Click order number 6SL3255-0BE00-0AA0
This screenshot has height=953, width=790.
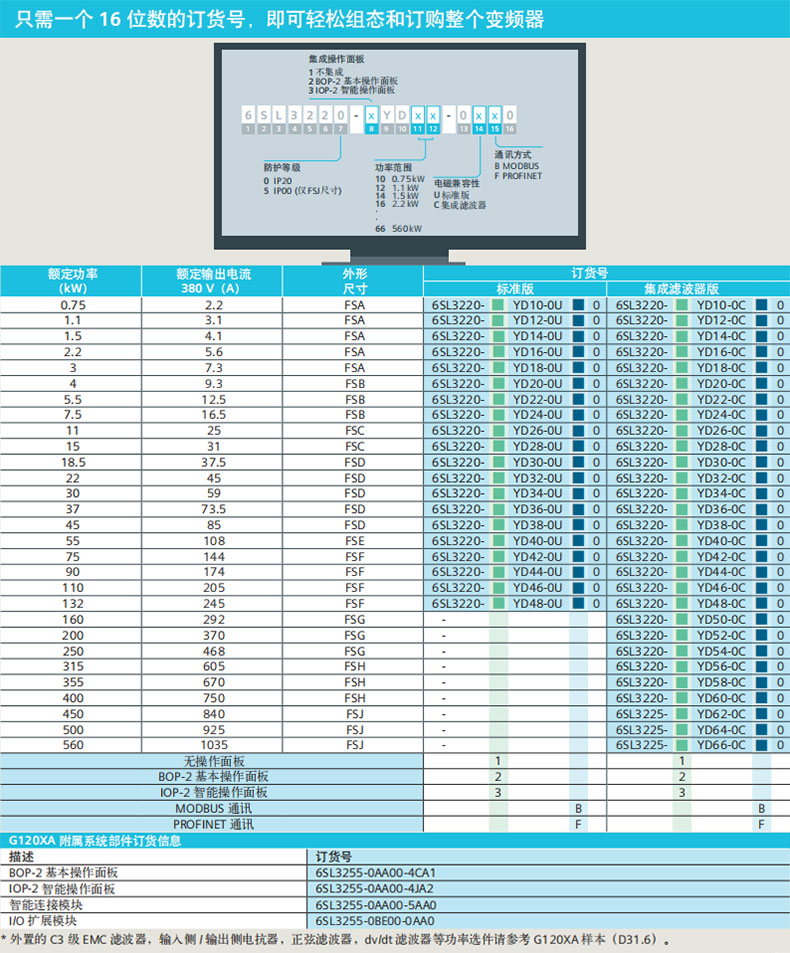point(375,920)
